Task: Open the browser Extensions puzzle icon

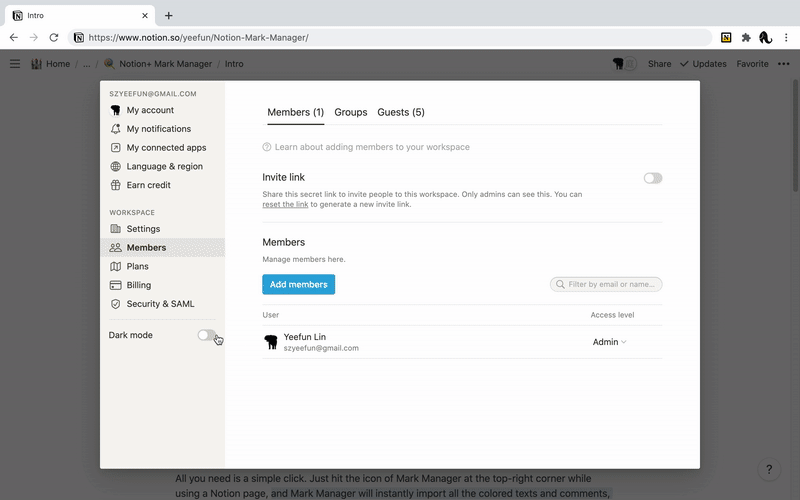Action: click(x=746, y=37)
